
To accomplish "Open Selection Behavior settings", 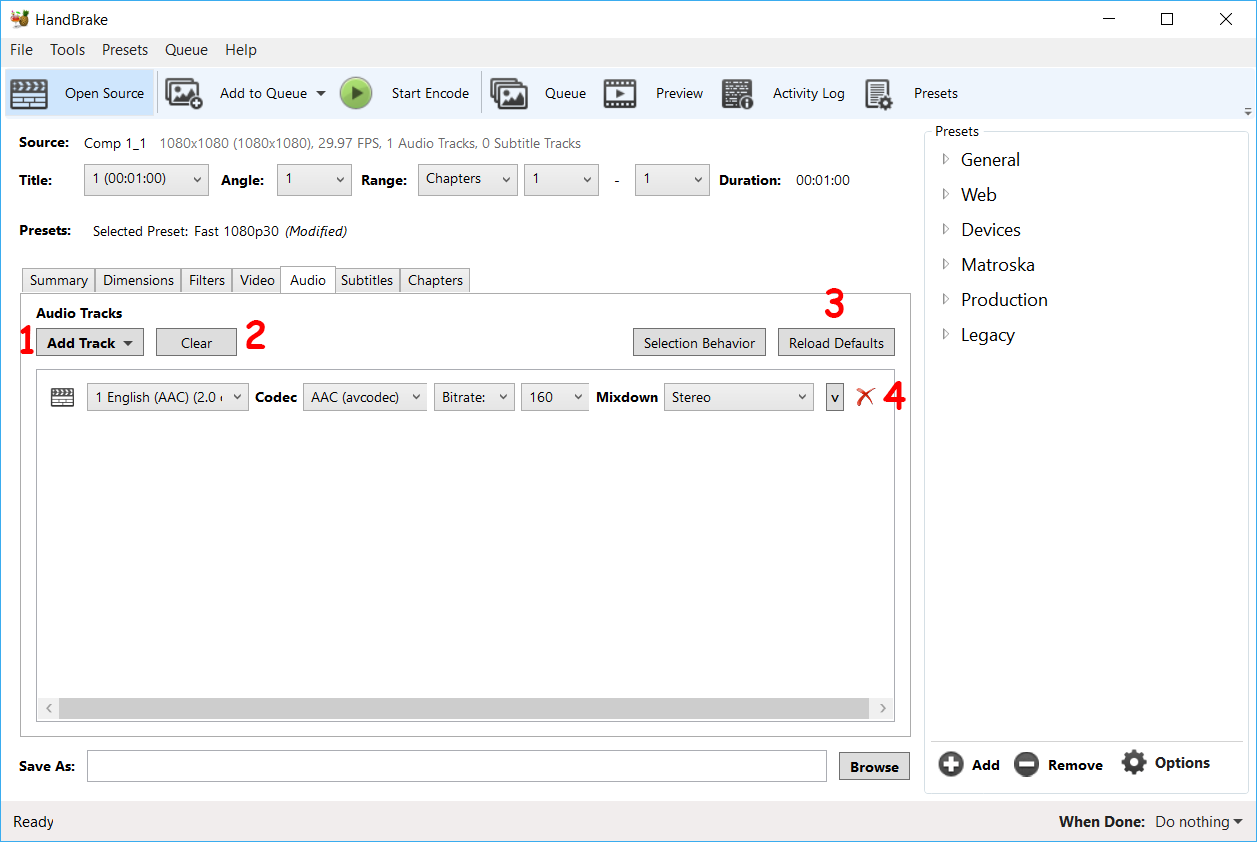I will pos(700,343).
